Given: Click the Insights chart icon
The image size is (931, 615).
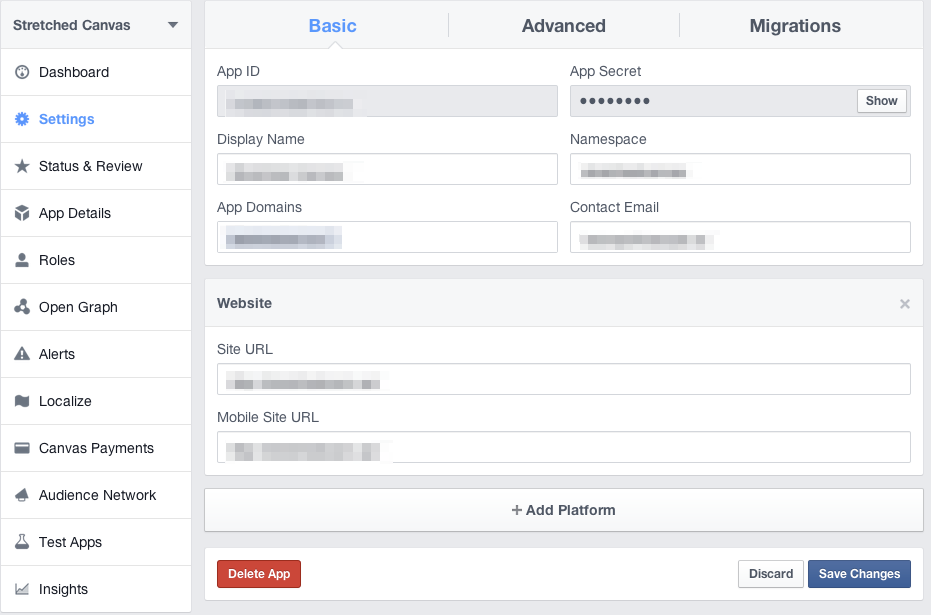Looking at the screenshot, I should (x=22, y=589).
